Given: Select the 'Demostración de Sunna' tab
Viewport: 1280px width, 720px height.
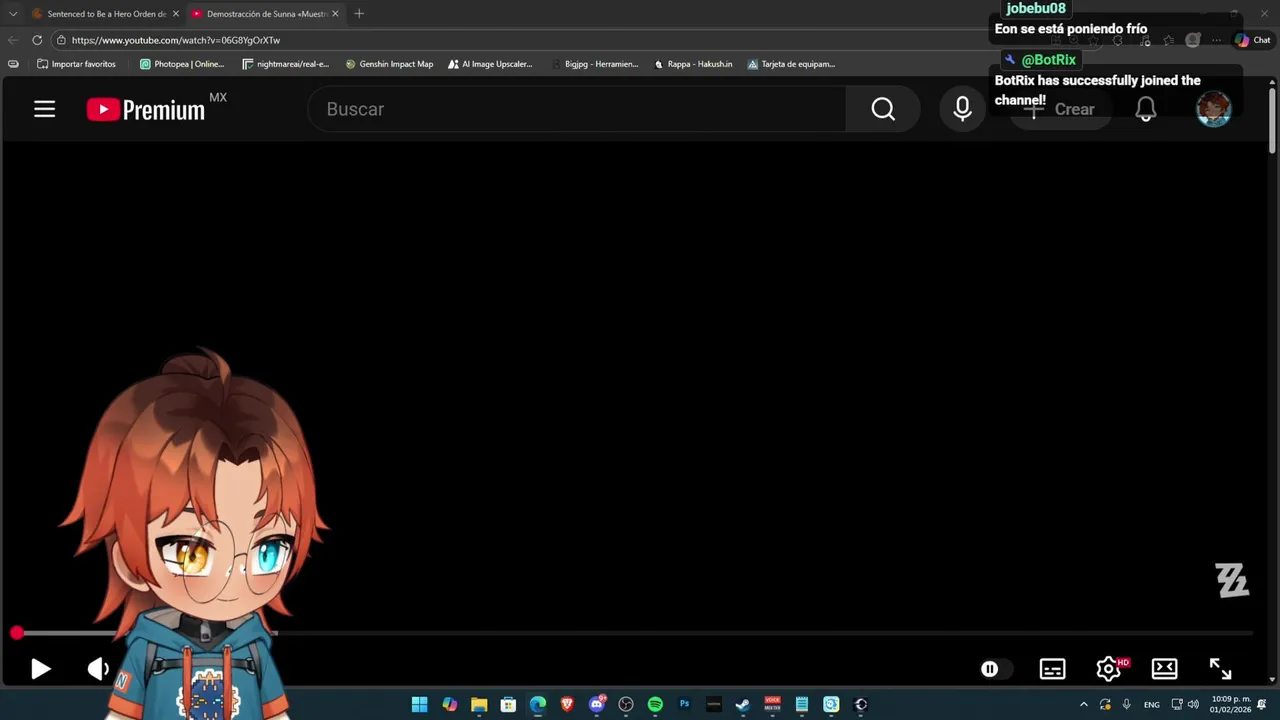Looking at the screenshot, I should click(266, 14).
